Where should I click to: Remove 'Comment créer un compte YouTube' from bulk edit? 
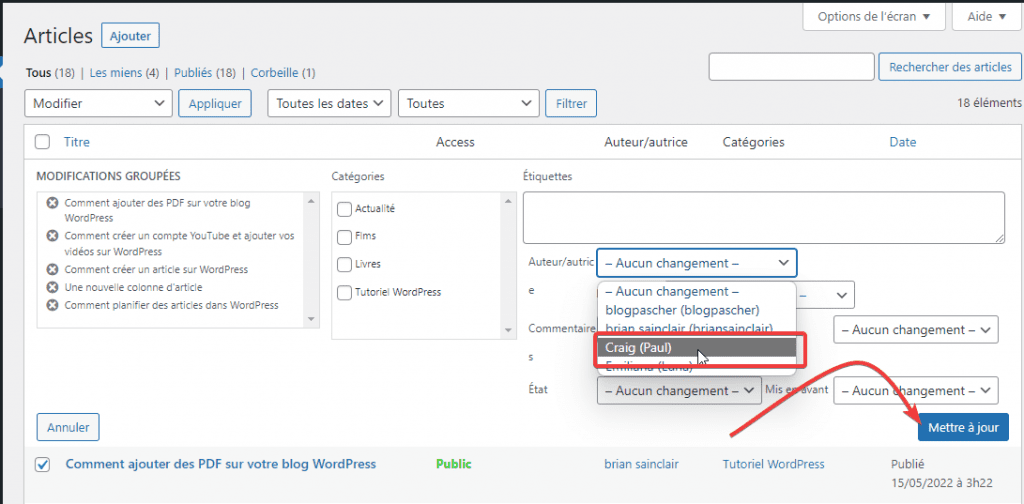click(x=52, y=236)
